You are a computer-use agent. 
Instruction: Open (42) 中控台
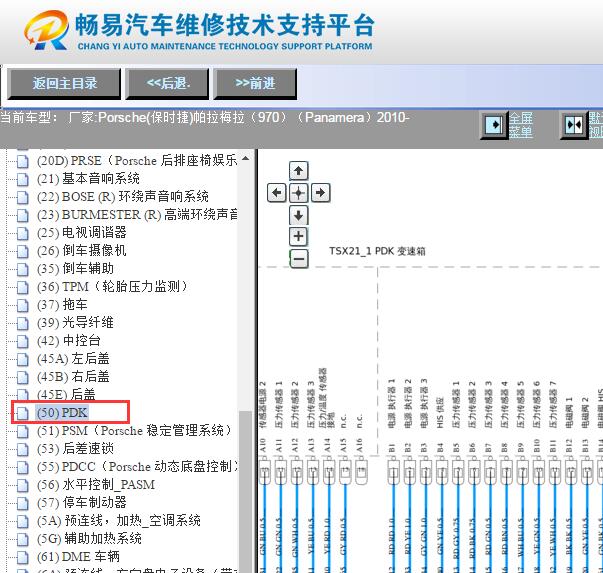69,341
